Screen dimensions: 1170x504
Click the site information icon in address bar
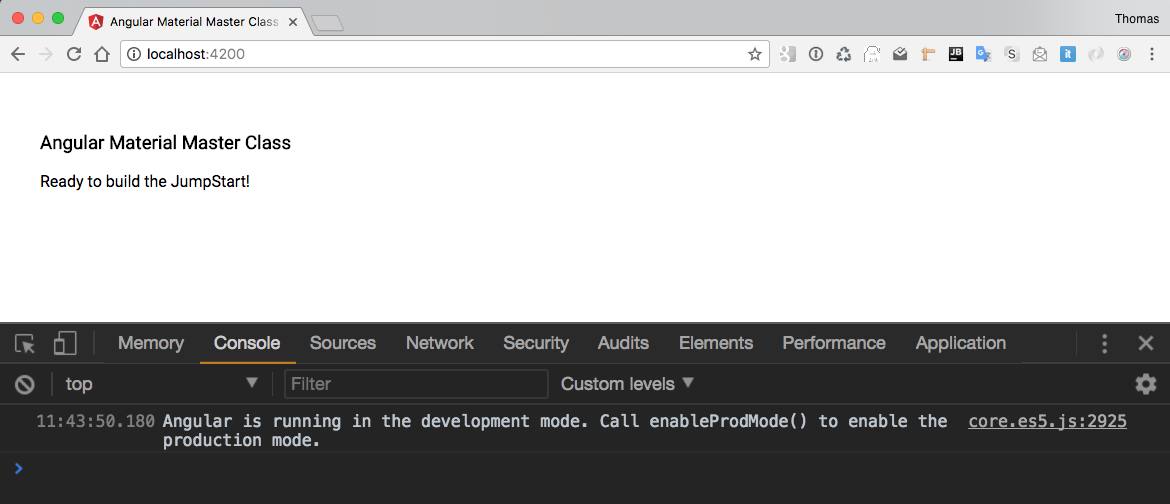click(134, 54)
